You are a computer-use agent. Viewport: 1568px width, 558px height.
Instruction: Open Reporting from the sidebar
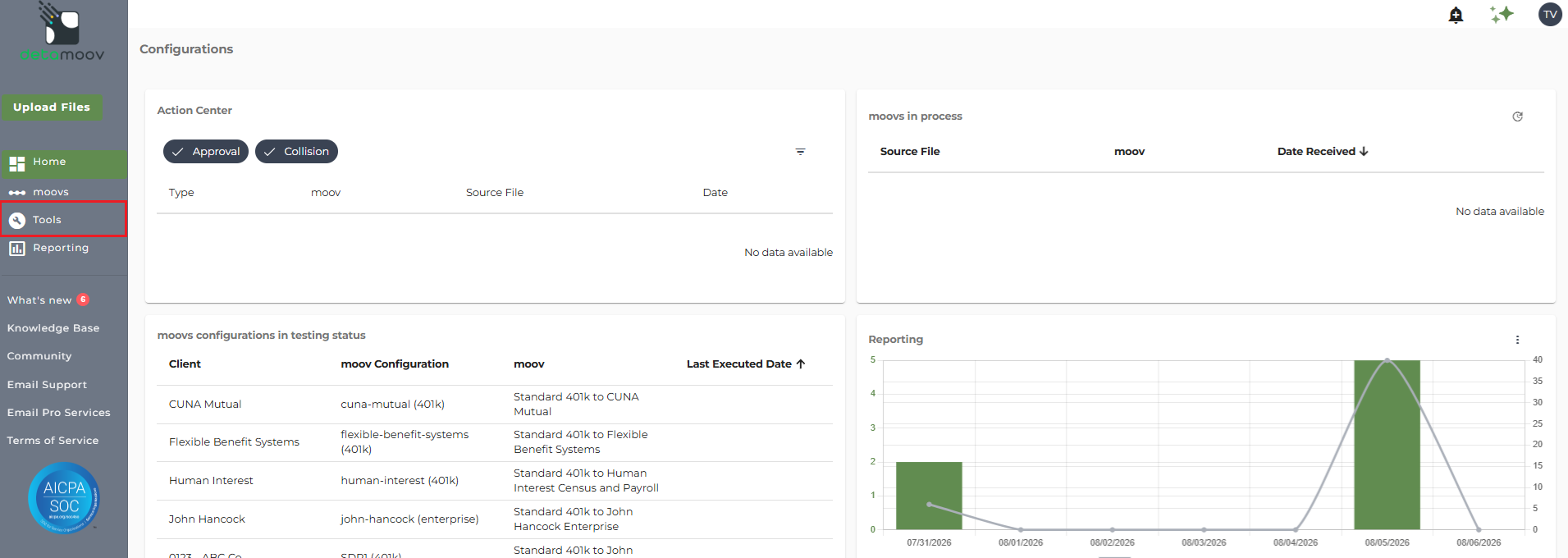(x=63, y=248)
